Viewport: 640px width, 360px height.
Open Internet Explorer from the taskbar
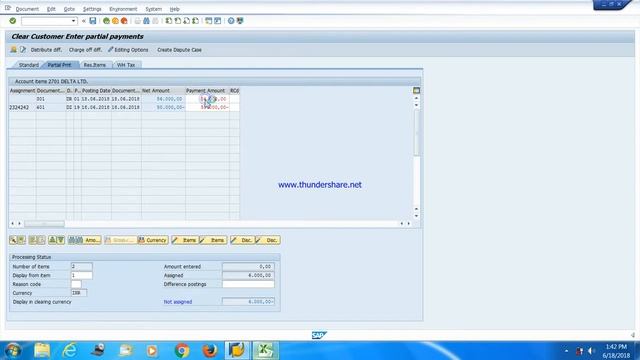70,350
